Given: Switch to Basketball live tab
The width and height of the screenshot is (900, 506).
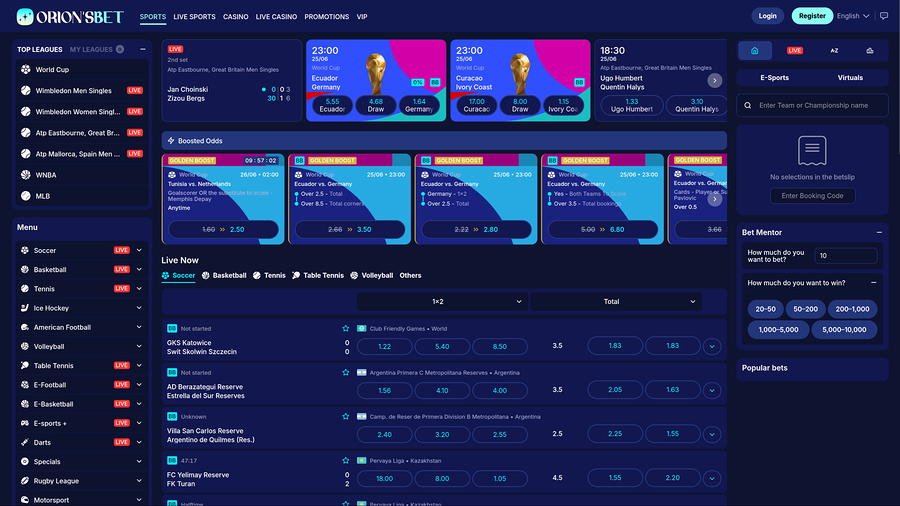Looking at the screenshot, I should coord(224,275).
